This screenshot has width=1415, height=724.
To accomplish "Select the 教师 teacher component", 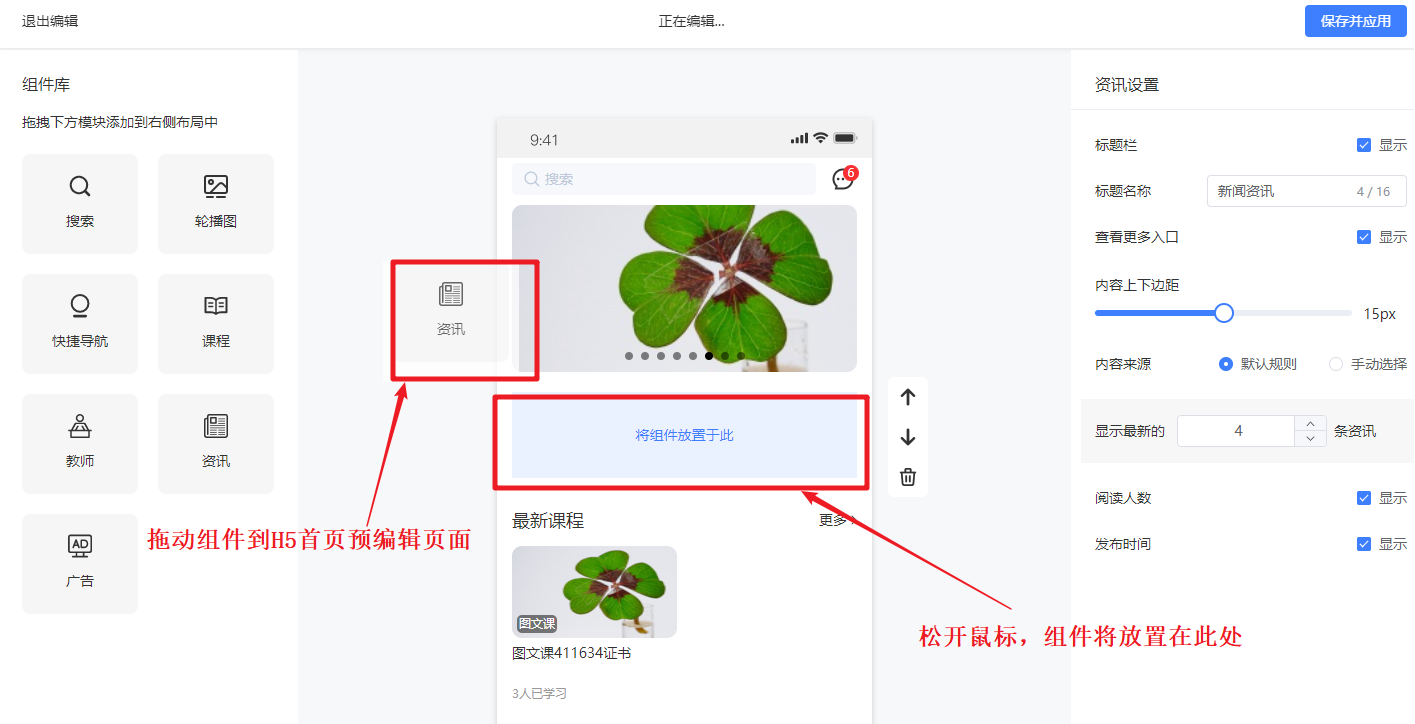I will click(80, 443).
